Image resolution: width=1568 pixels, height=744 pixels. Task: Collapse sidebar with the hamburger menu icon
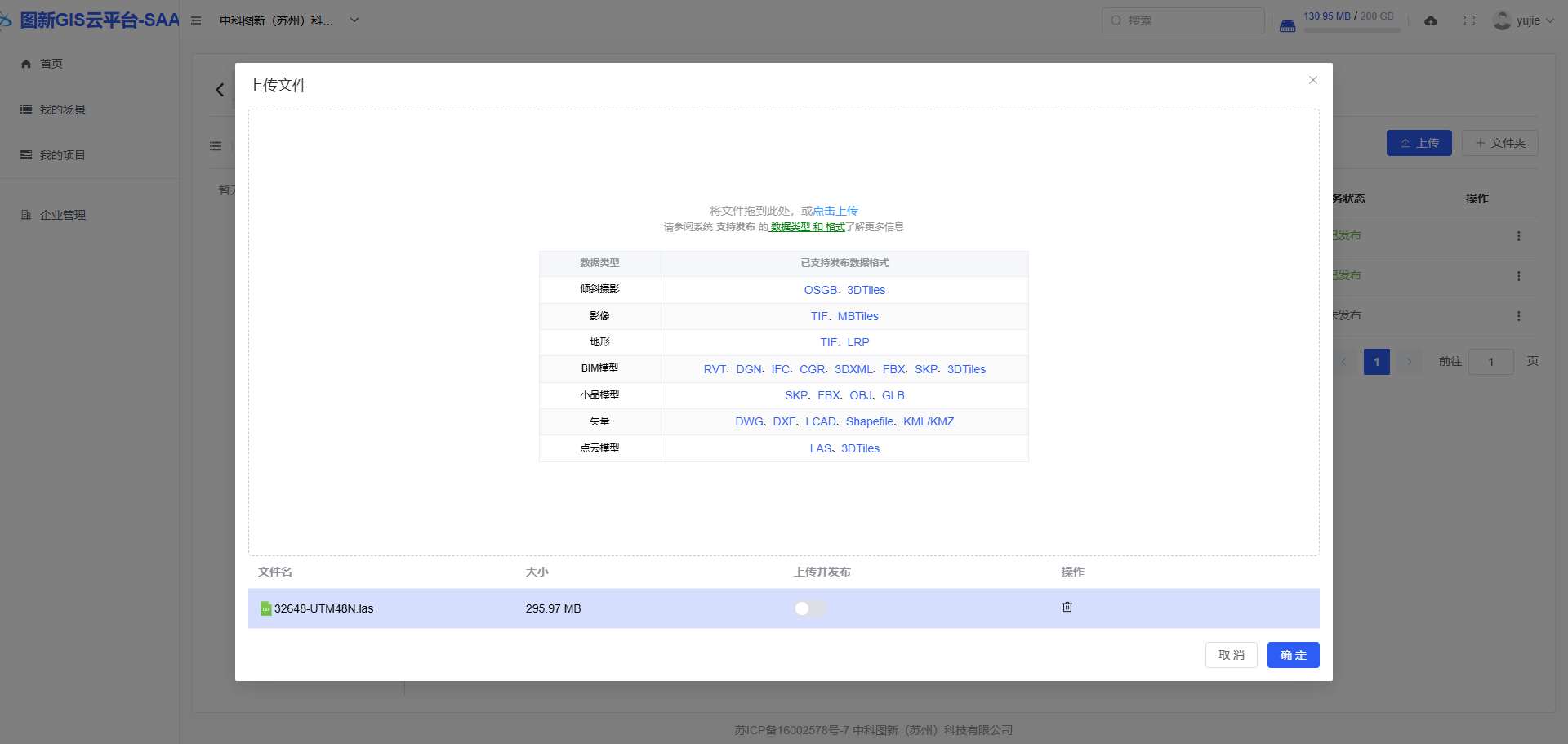pyautogui.click(x=196, y=20)
